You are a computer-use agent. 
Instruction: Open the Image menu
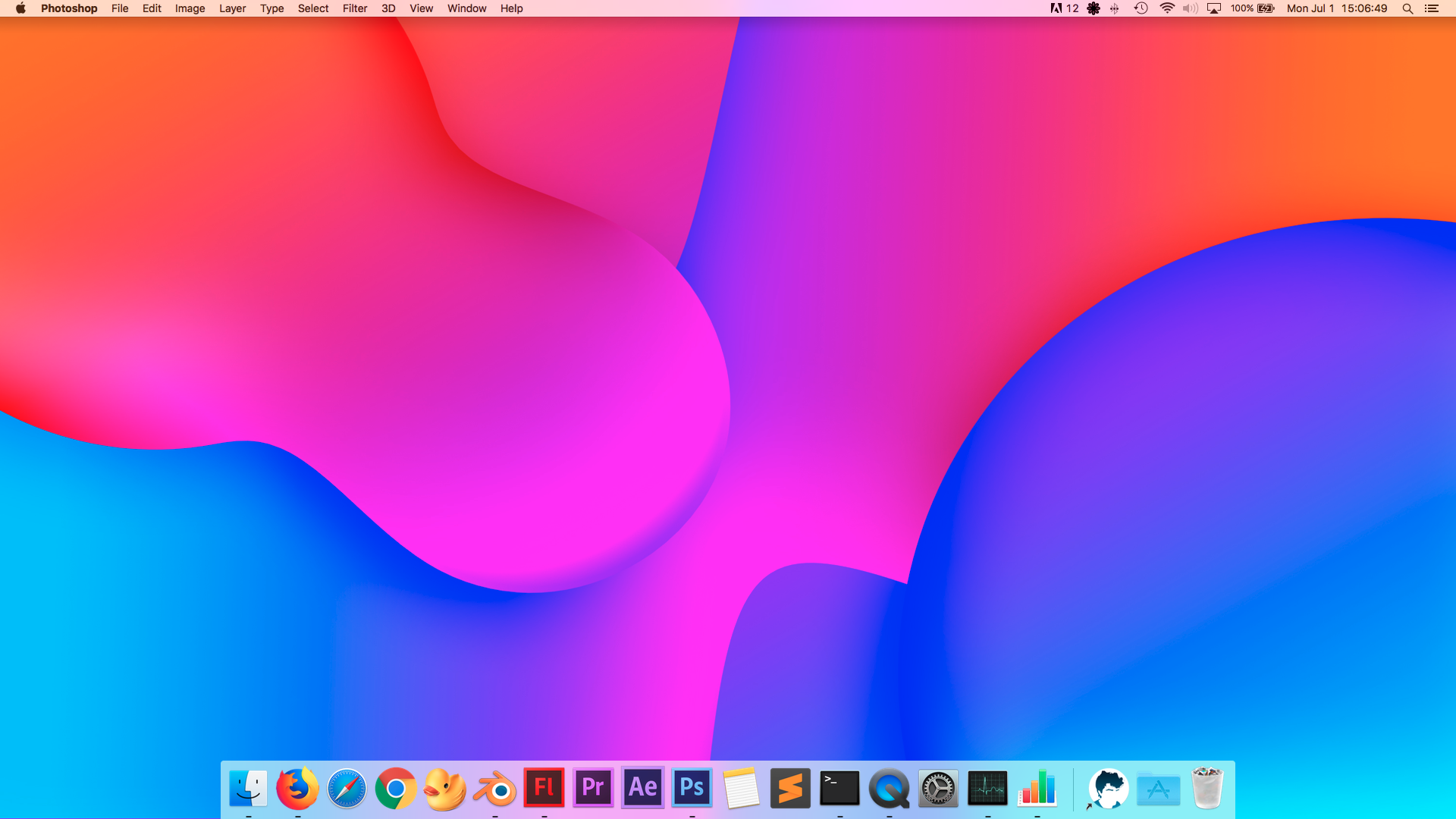coord(190,8)
